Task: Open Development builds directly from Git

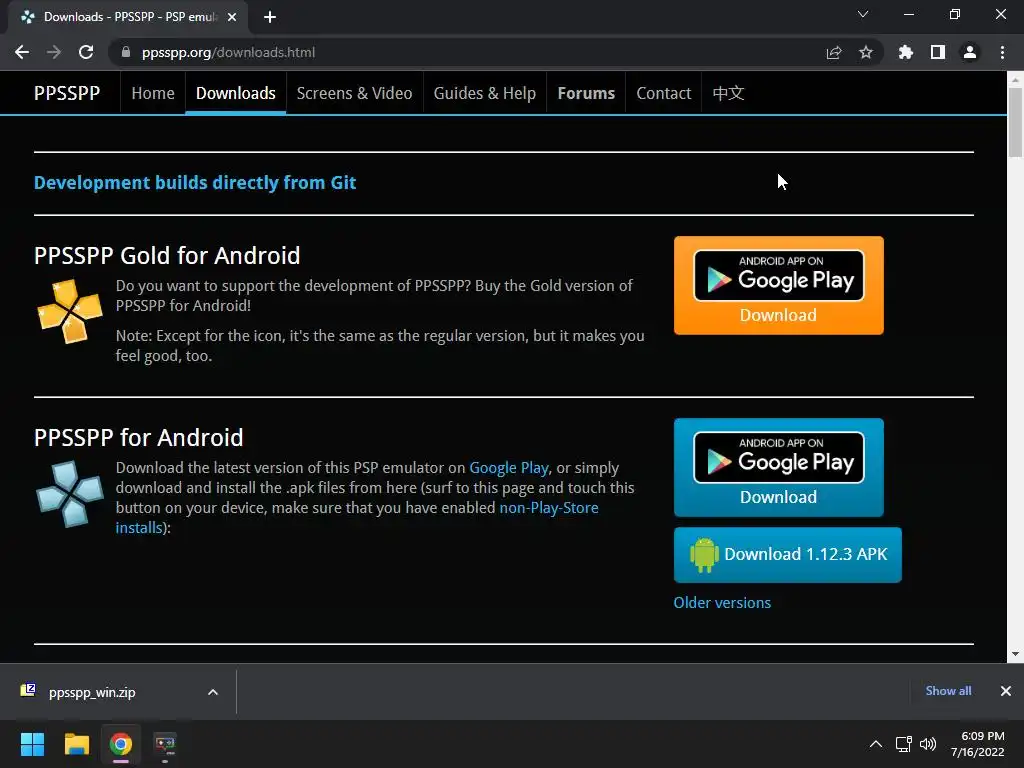Action: click(x=195, y=183)
